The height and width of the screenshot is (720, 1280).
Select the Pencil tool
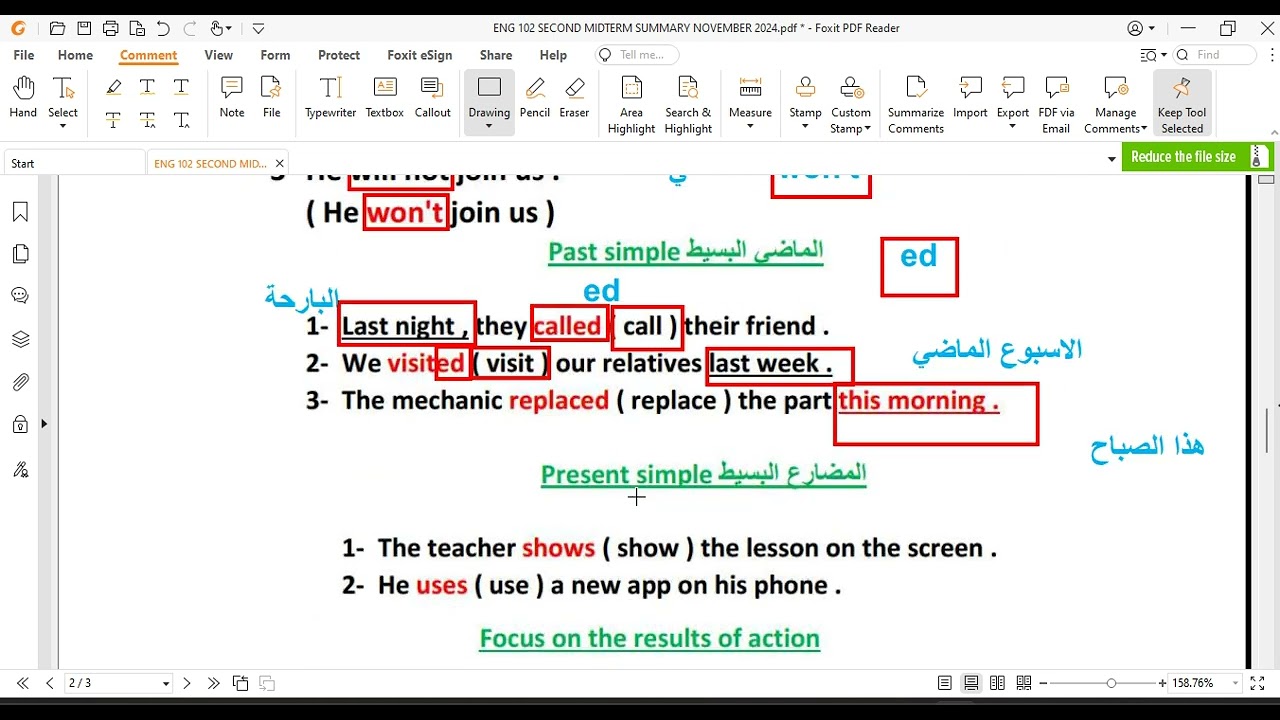[x=535, y=97]
